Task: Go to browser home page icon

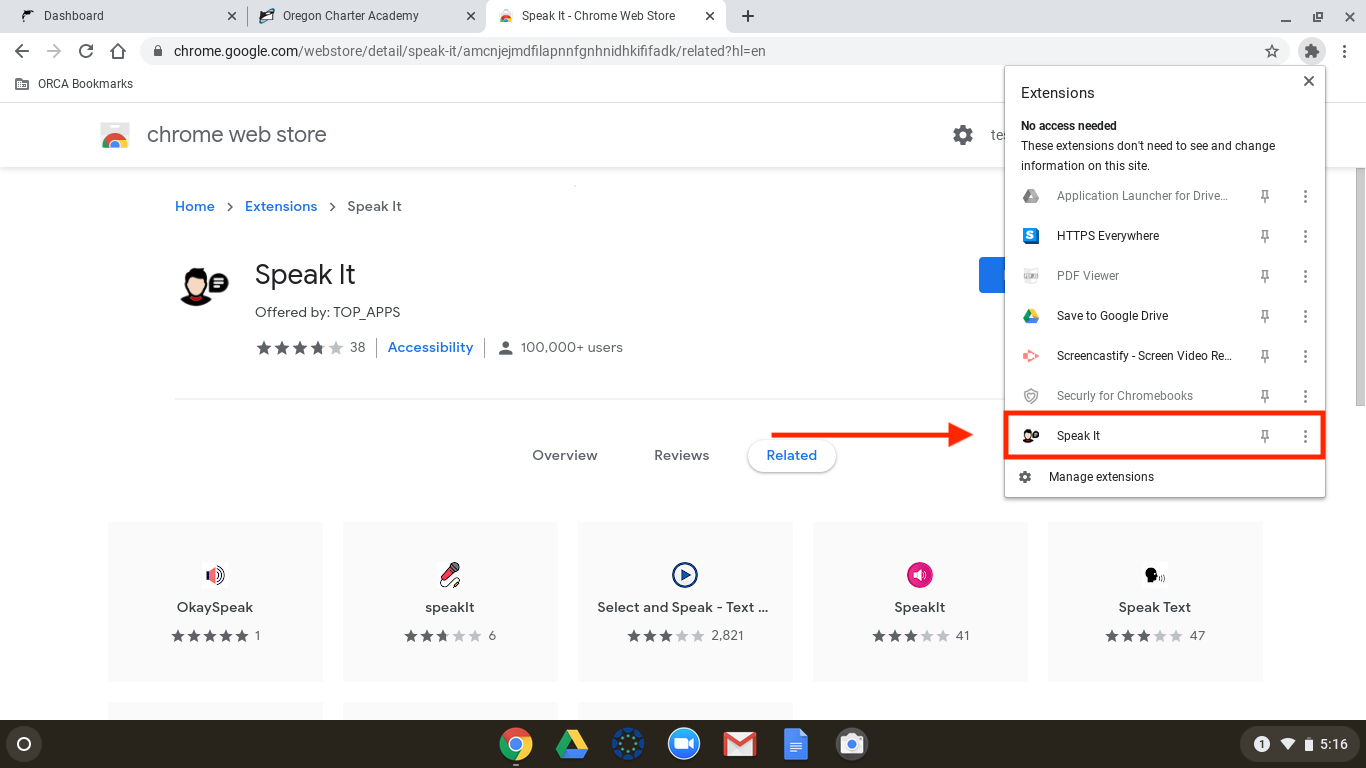Action: (x=118, y=51)
